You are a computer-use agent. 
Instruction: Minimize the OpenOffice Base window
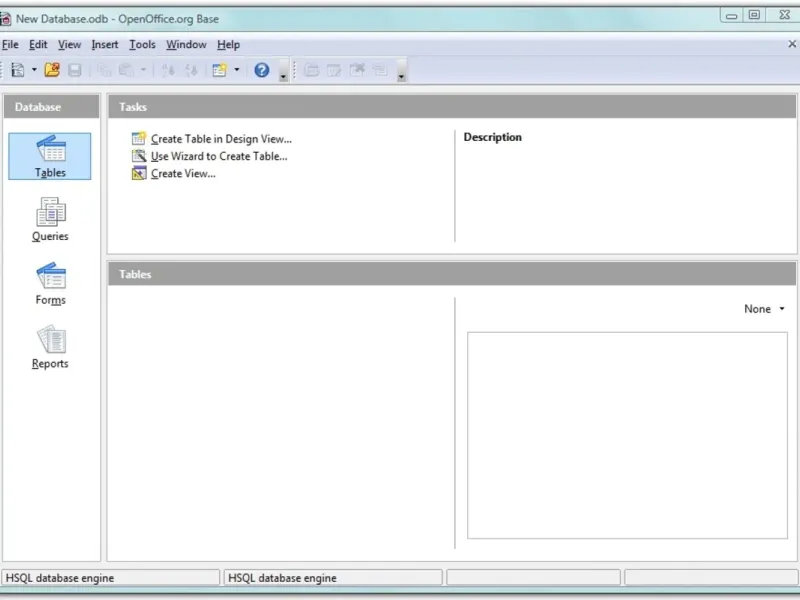(732, 15)
